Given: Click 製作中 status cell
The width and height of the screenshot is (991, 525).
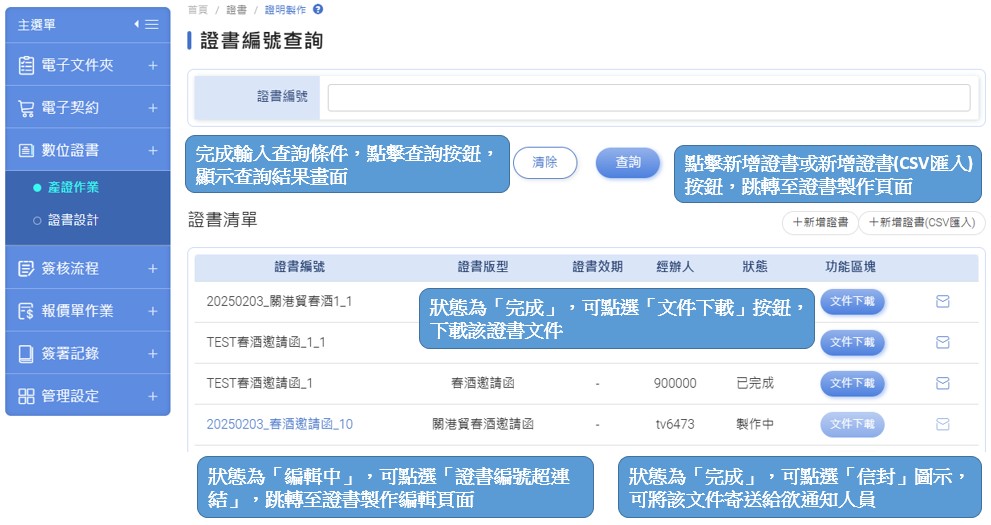Looking at the screenshot, I should click(x=755, y=424).
